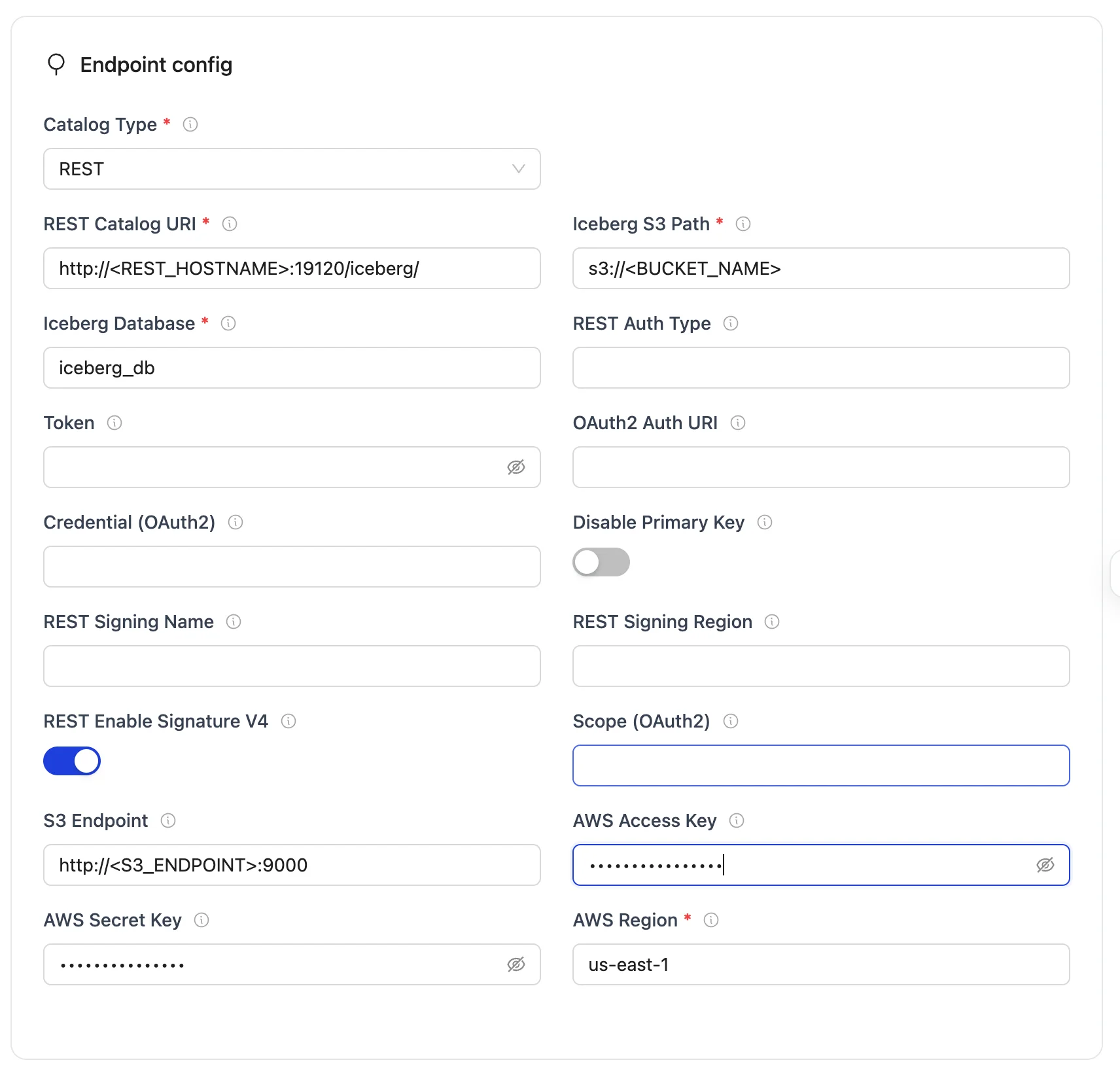Enable the Disable Primary Key switch
Image resolution: width=1120 pixels, height=1073 pixels.
pos(601,562)
